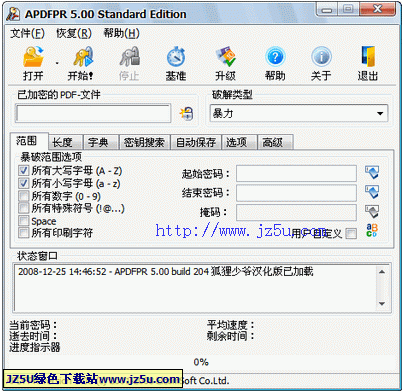The width and height of the screenshot is (406, 391).
Task: Open the 恢复(R) menu
Action: tap(74, 33)
